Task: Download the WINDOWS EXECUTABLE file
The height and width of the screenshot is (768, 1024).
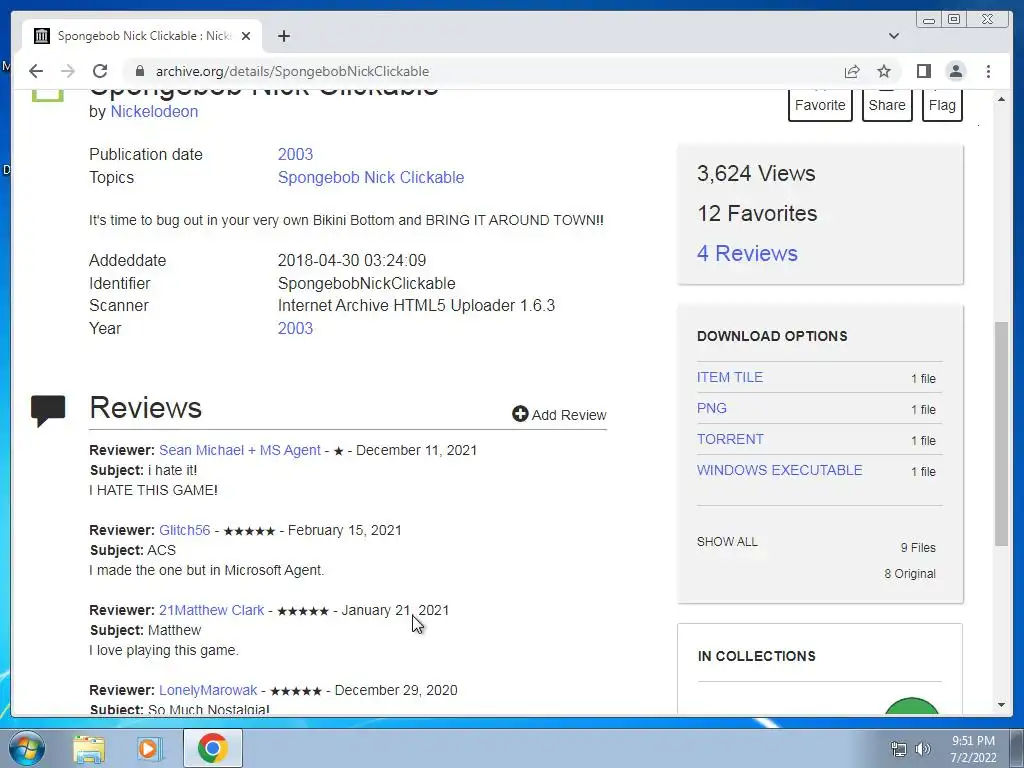Action: point(780,470)
